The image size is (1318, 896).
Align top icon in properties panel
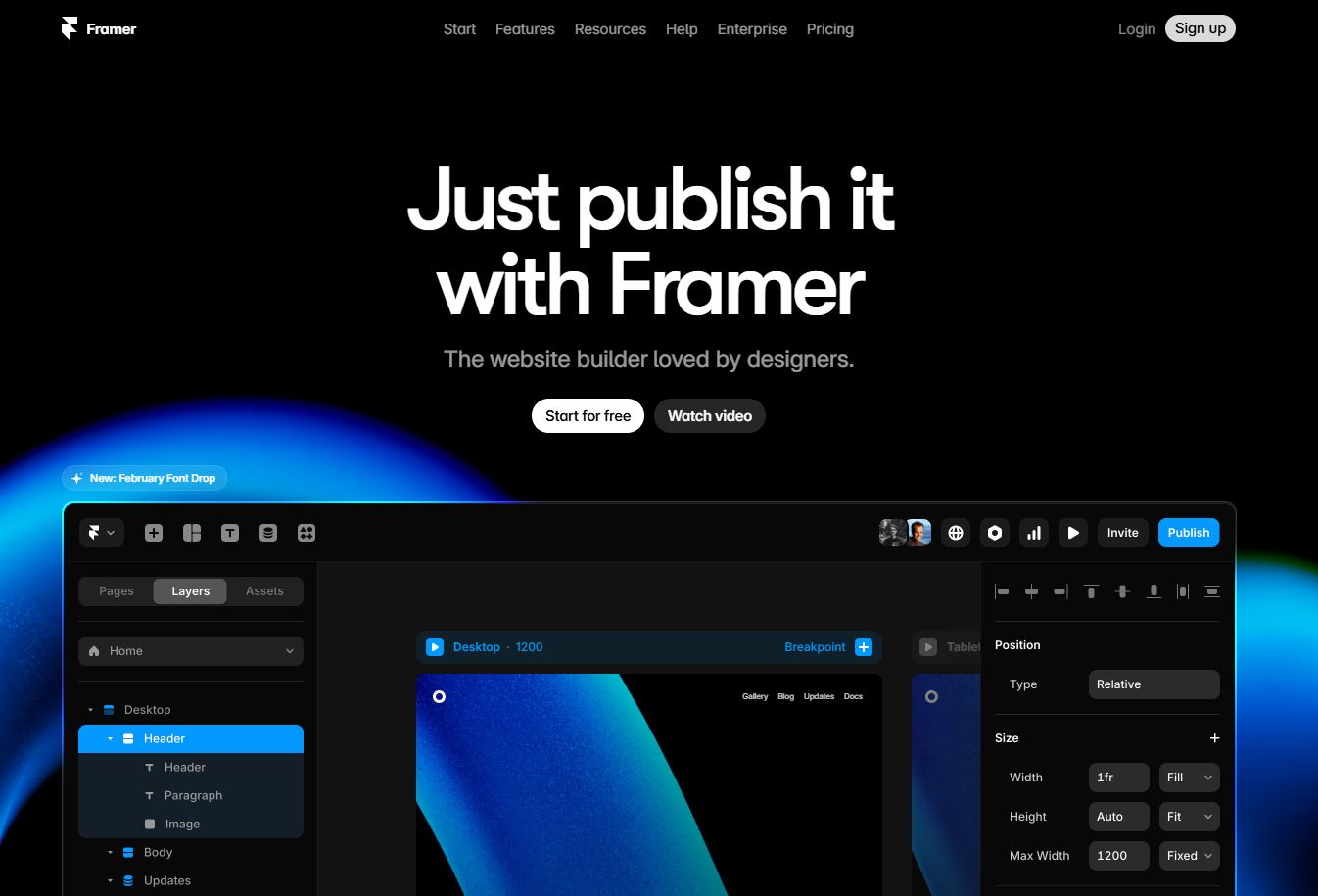[1091, 591]
